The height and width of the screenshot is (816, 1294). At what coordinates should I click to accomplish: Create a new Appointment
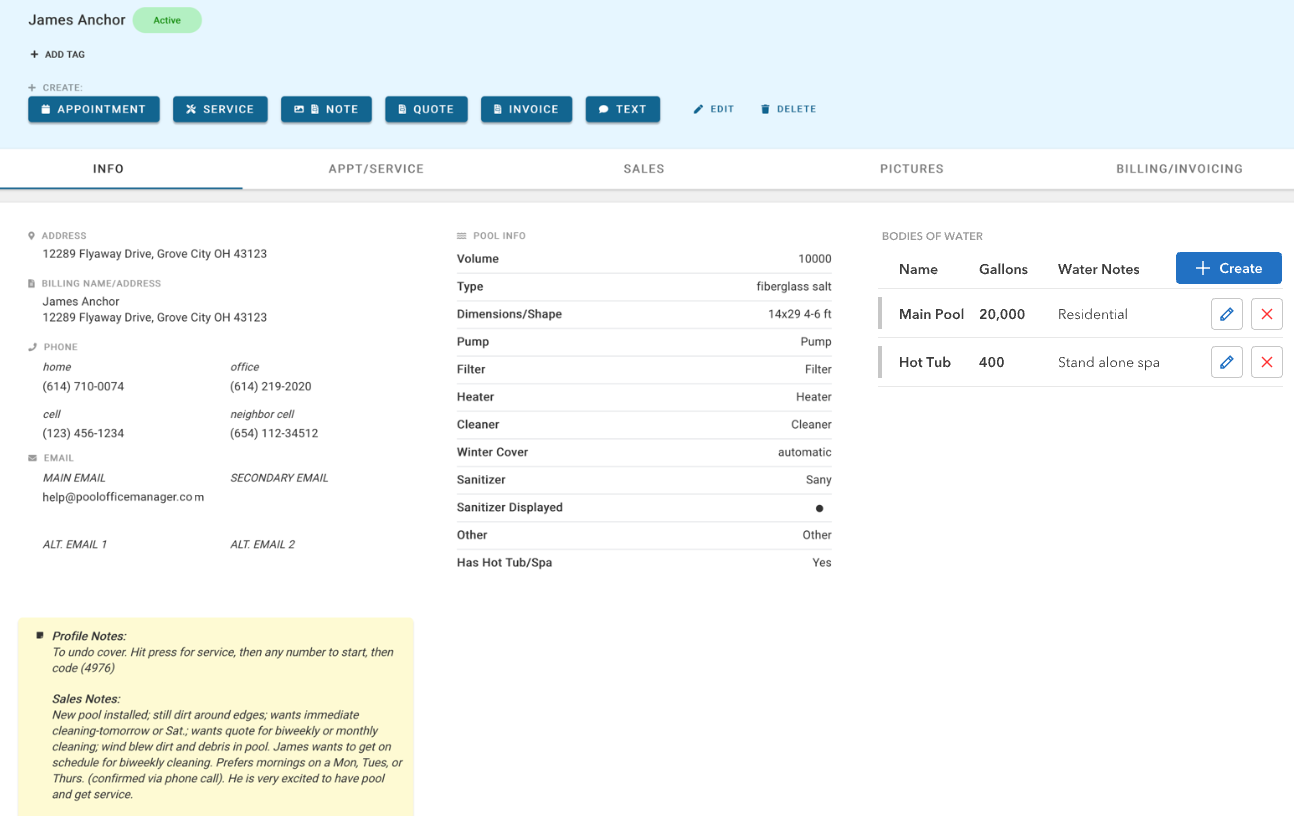[x=94, y=109]
